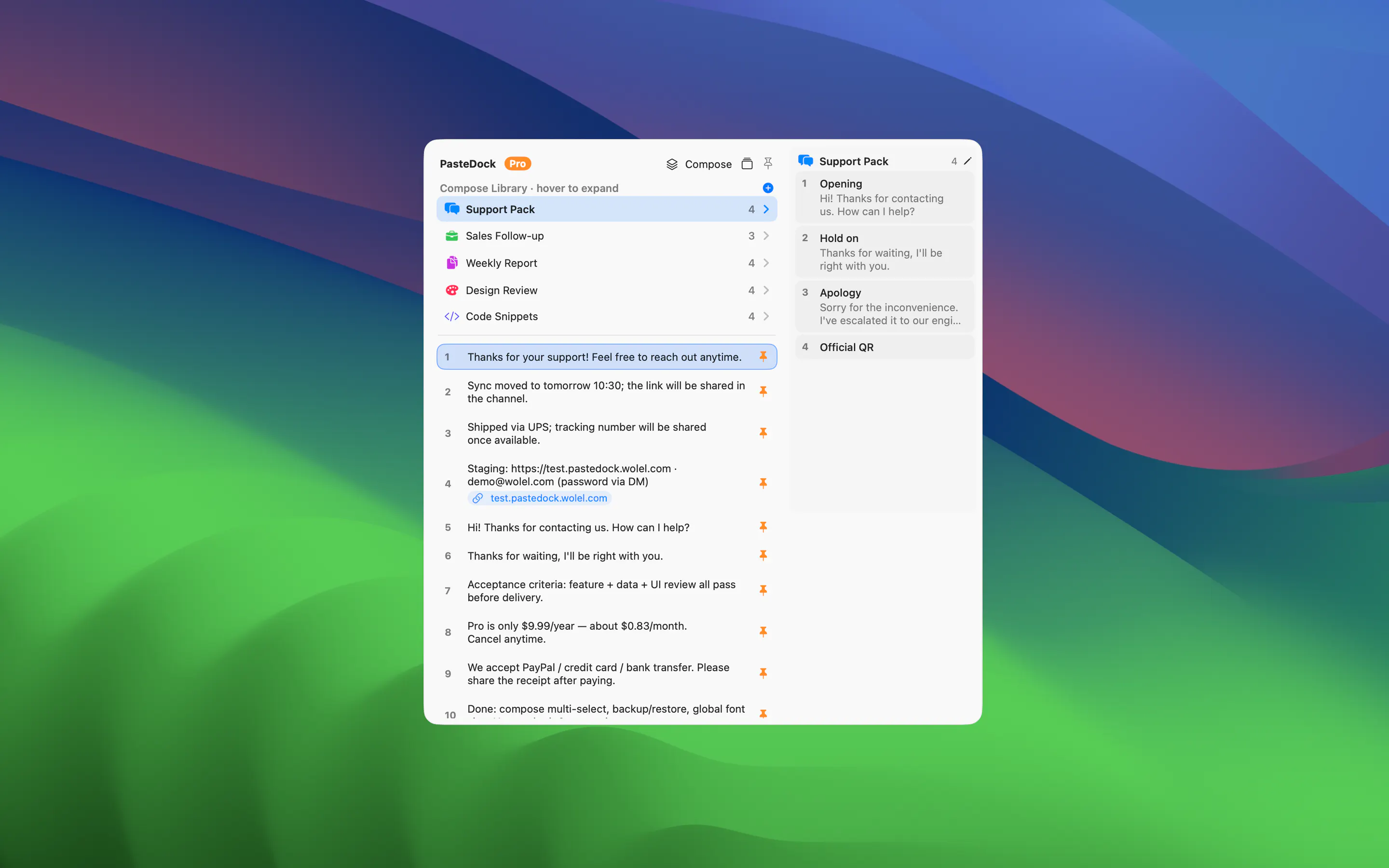This screenshot has height=868, width=1389.
Task: Unpin 'Hi! Thanks for contacting us' clip
Action: 763,527
